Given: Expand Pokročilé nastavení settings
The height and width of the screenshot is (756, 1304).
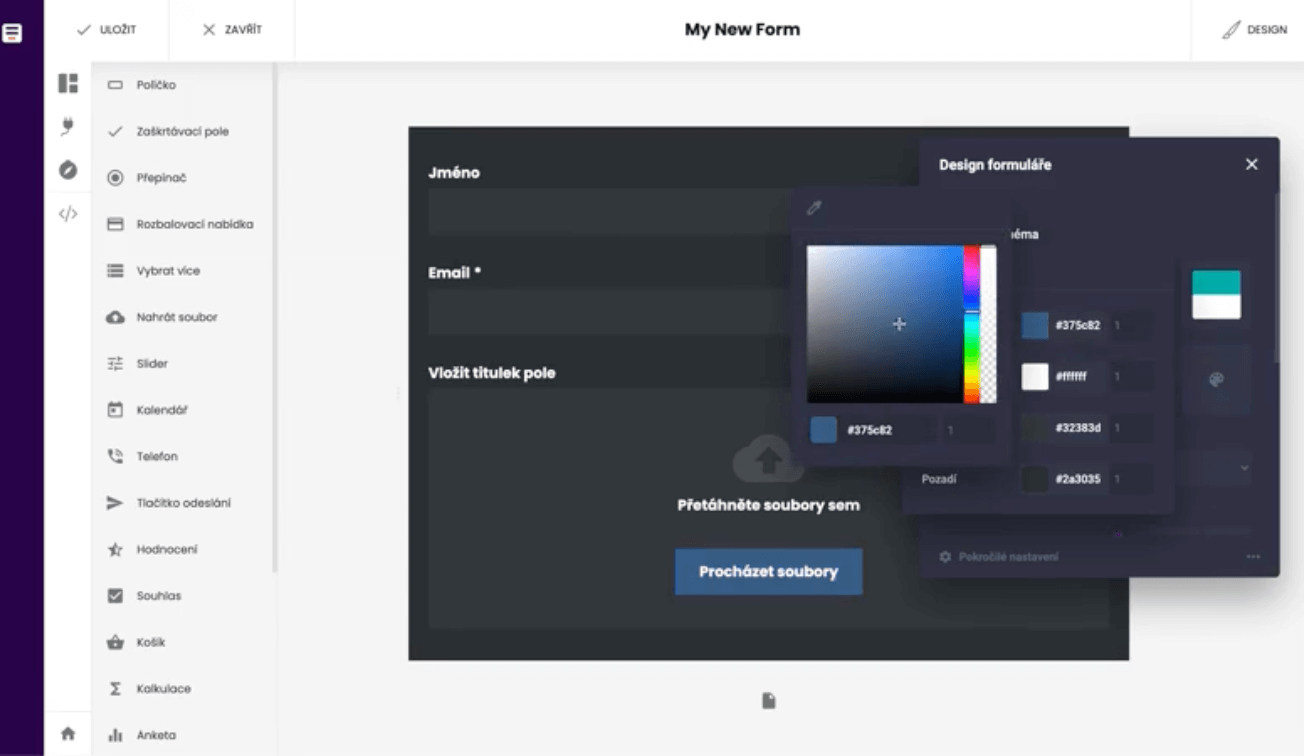Looking at the screenshot, I should tap(1008, 556).
